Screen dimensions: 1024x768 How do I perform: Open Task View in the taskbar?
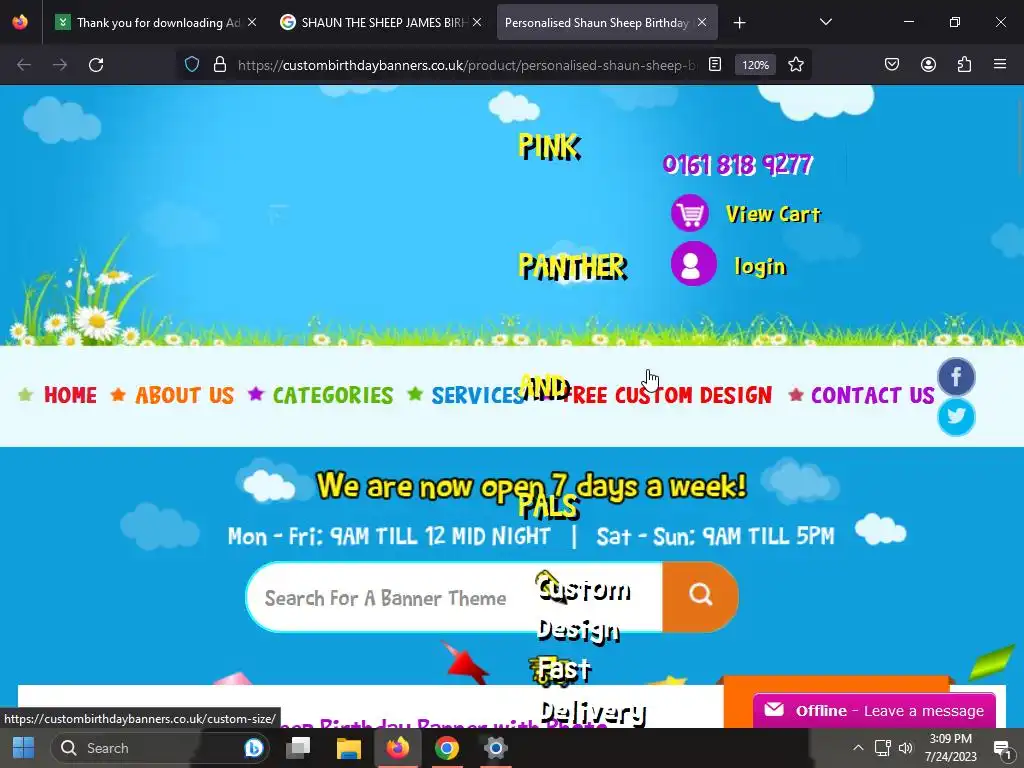pos(298,748)
